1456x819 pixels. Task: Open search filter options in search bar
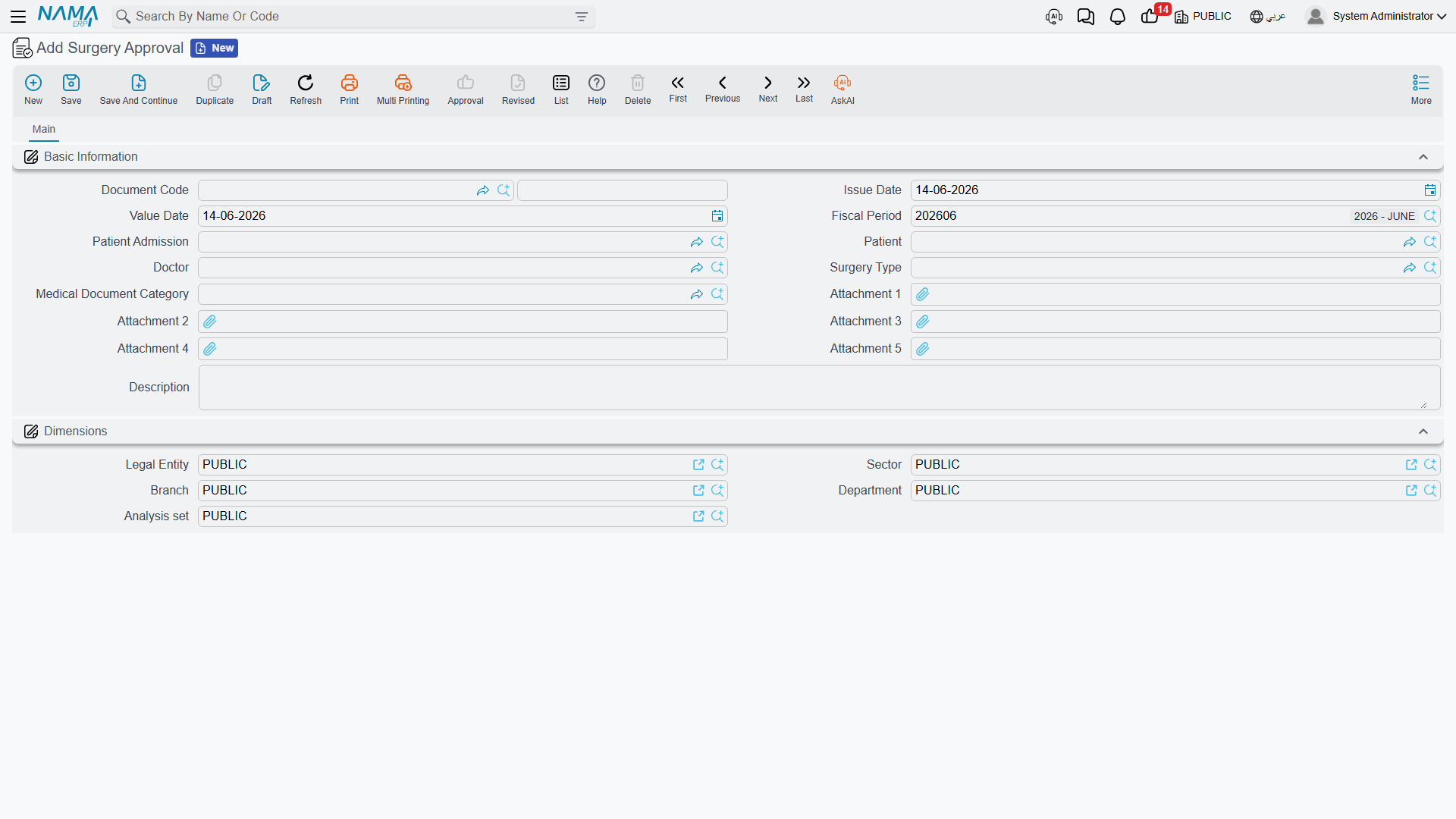582,17
